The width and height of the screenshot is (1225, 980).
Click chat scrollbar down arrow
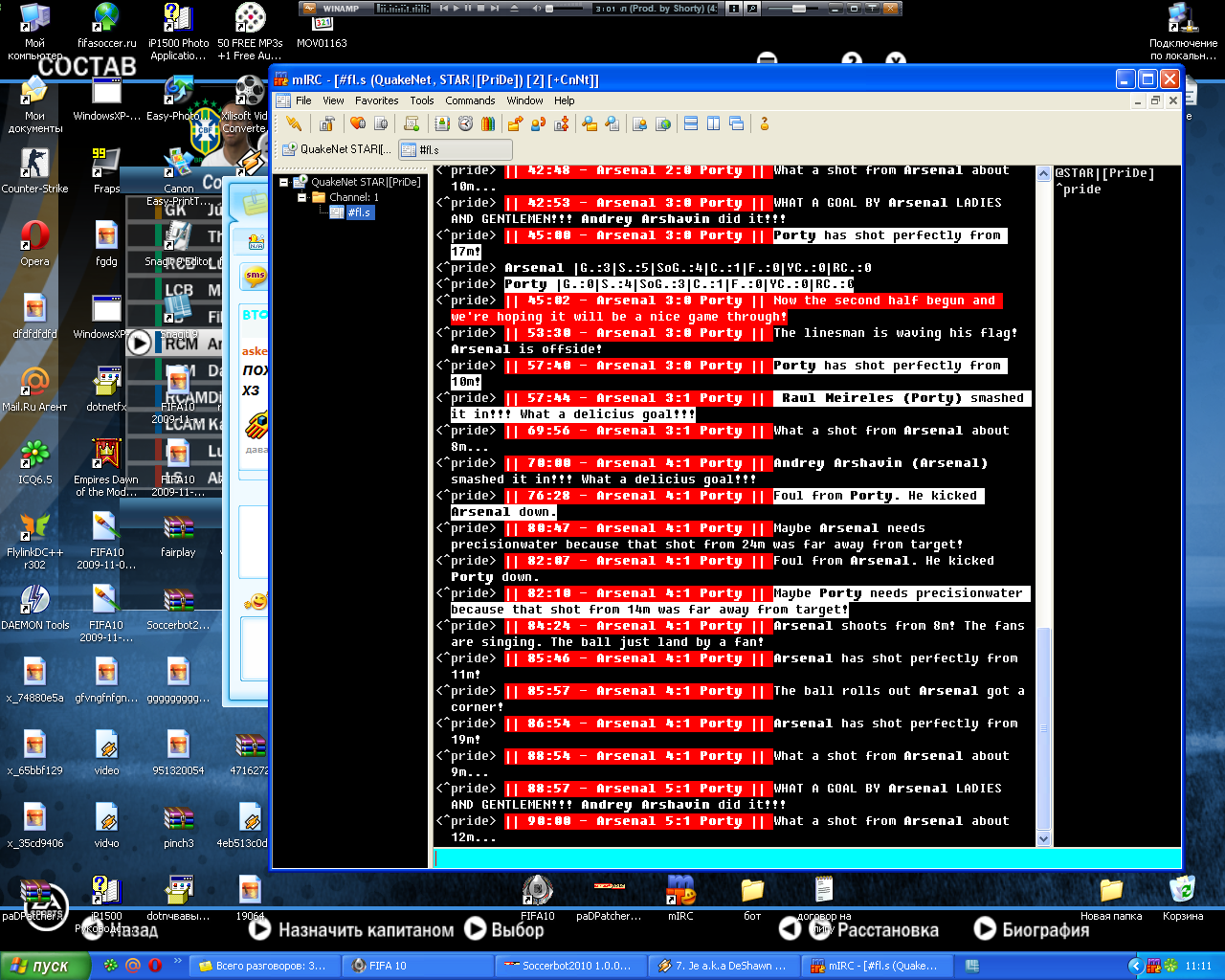(1043, 839)
